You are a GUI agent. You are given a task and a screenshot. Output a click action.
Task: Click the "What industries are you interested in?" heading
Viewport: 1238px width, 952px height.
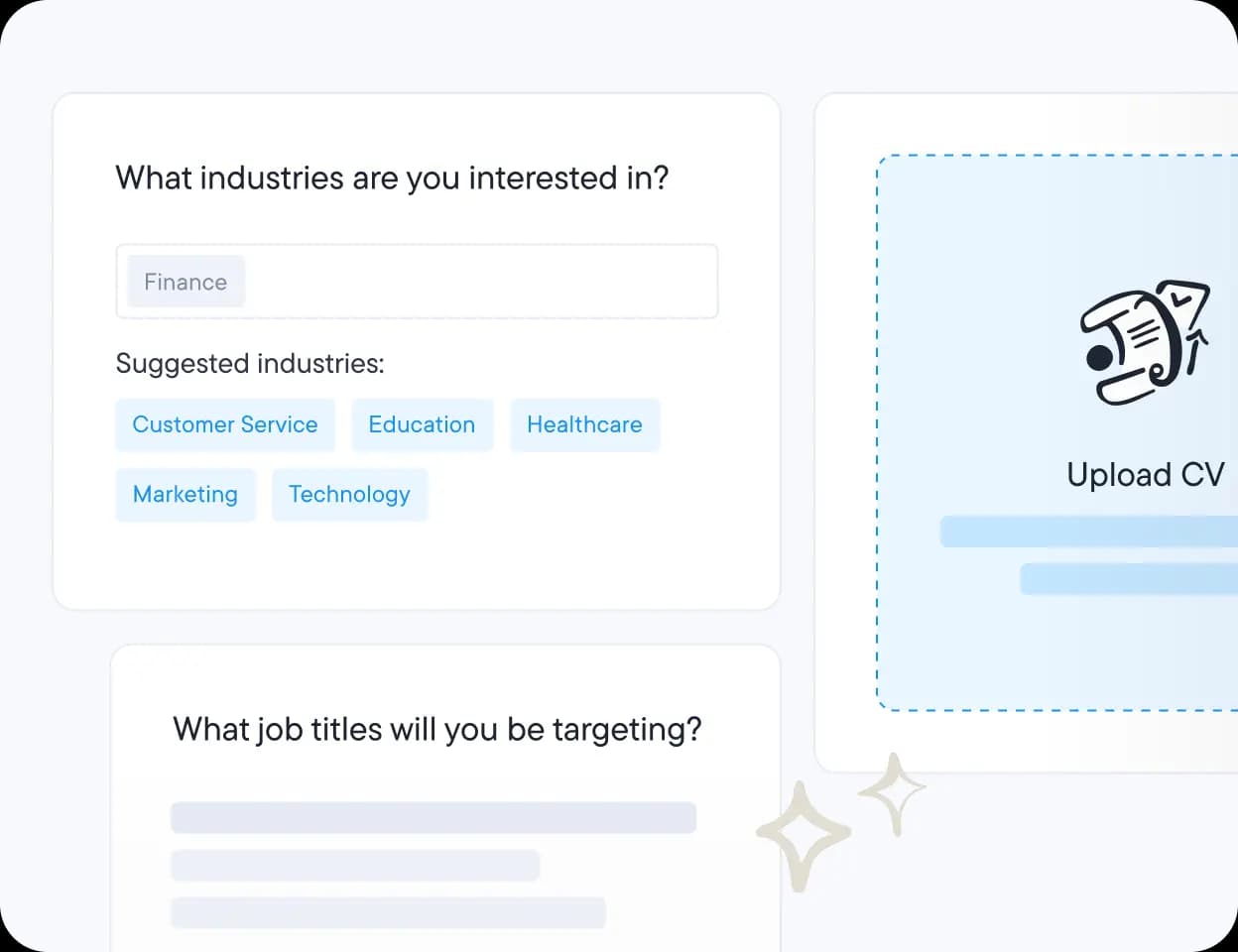pos(392,178)
